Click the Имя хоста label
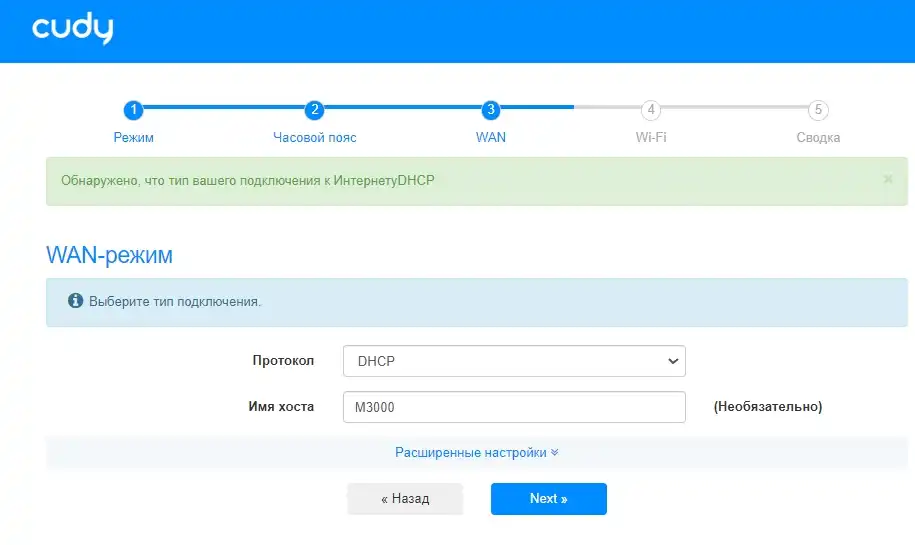Viewport: 915px width, 545px height. point(281,407)
